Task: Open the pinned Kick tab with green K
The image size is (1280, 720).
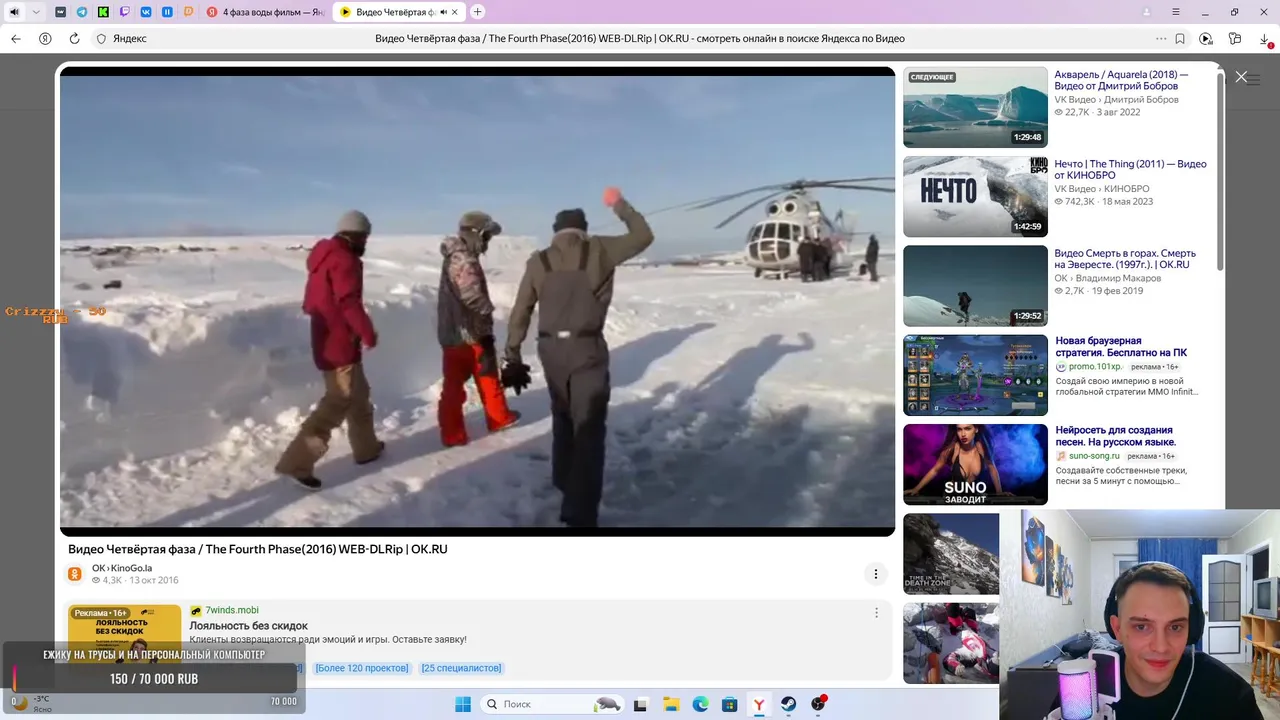Action: pyautogui.click(x=103, y=12)
